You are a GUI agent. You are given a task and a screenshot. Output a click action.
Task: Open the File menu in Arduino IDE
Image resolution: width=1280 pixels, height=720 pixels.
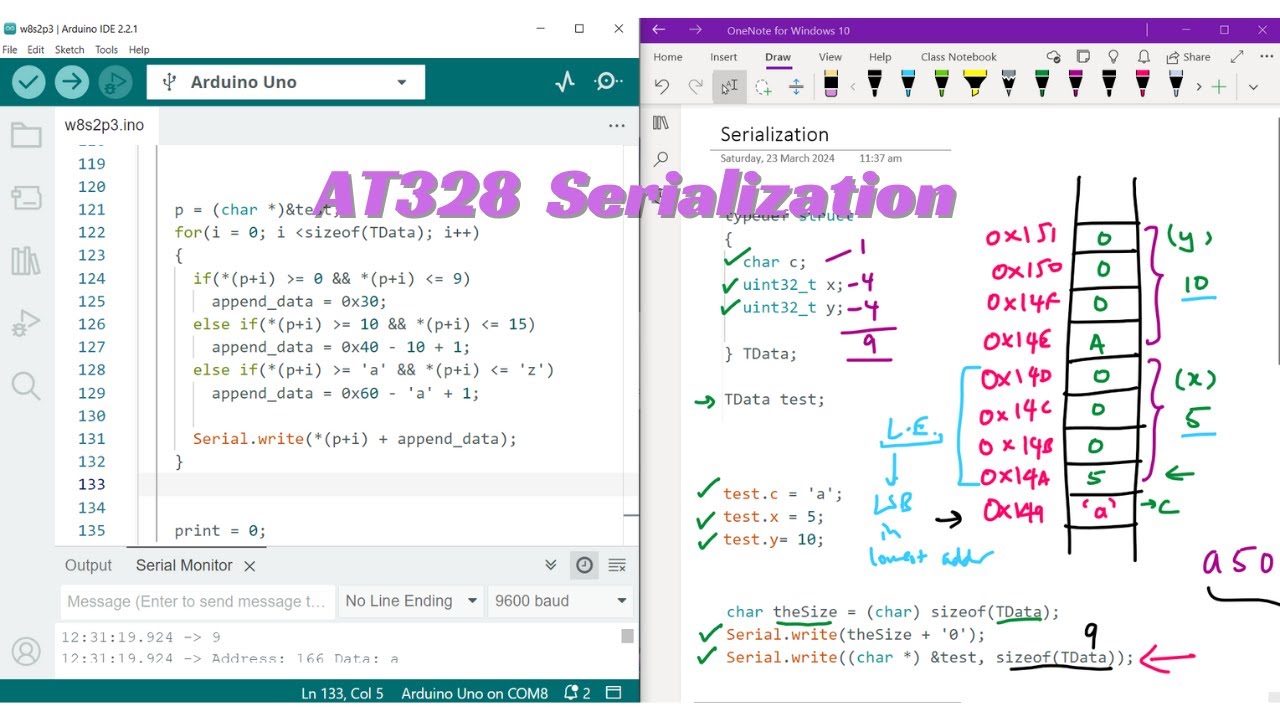10,49
